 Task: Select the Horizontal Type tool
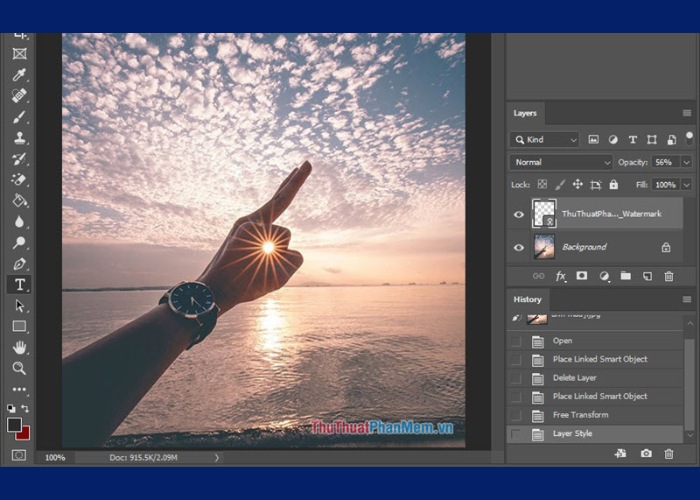(19, 285)
